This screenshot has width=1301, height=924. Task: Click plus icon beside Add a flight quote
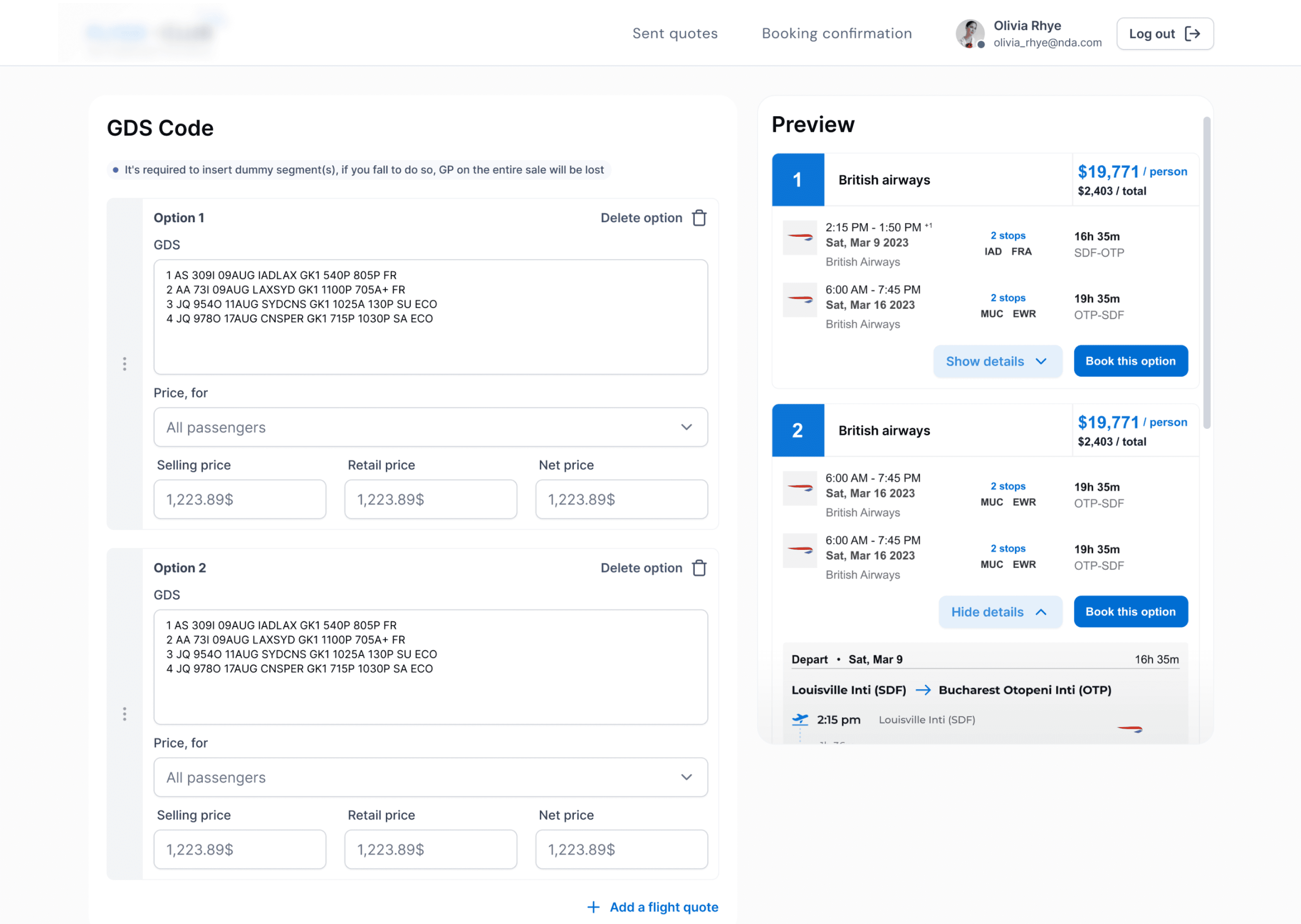pyautogui.click(x=593, y=907)
